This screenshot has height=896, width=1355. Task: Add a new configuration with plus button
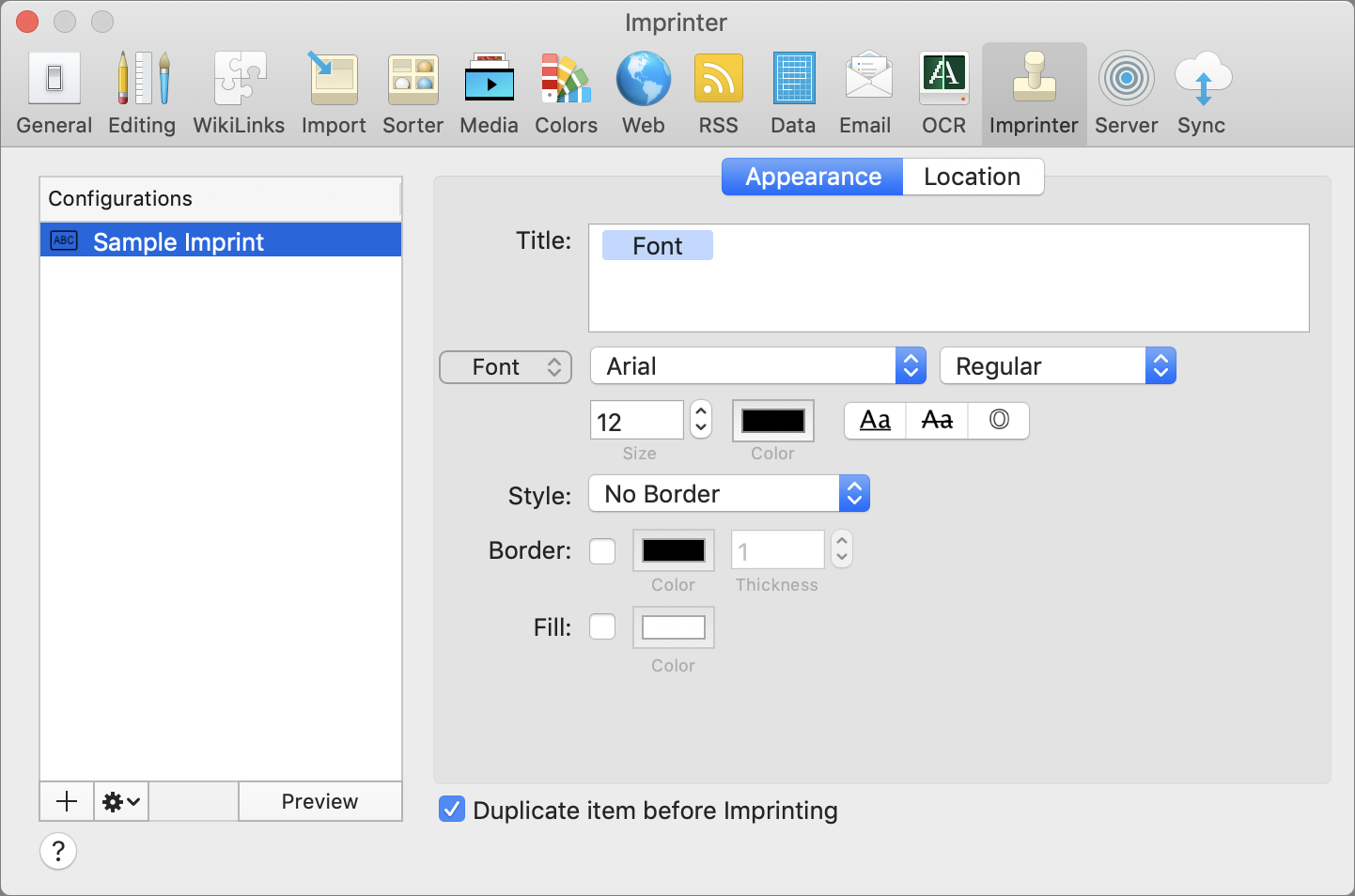click(67, 801)
